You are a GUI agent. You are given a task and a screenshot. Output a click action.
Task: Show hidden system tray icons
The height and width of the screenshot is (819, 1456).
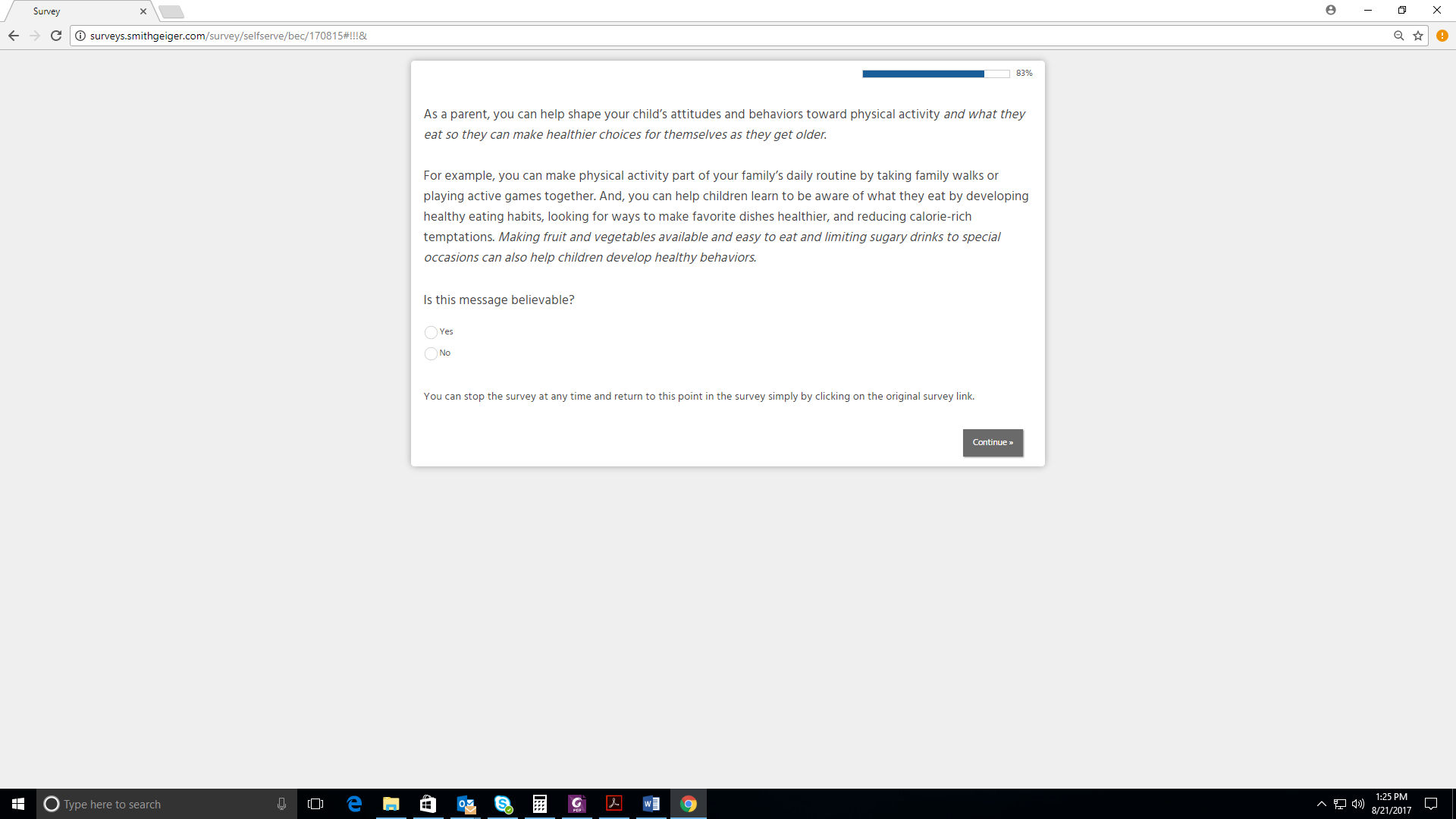(x=1321, y=804)
